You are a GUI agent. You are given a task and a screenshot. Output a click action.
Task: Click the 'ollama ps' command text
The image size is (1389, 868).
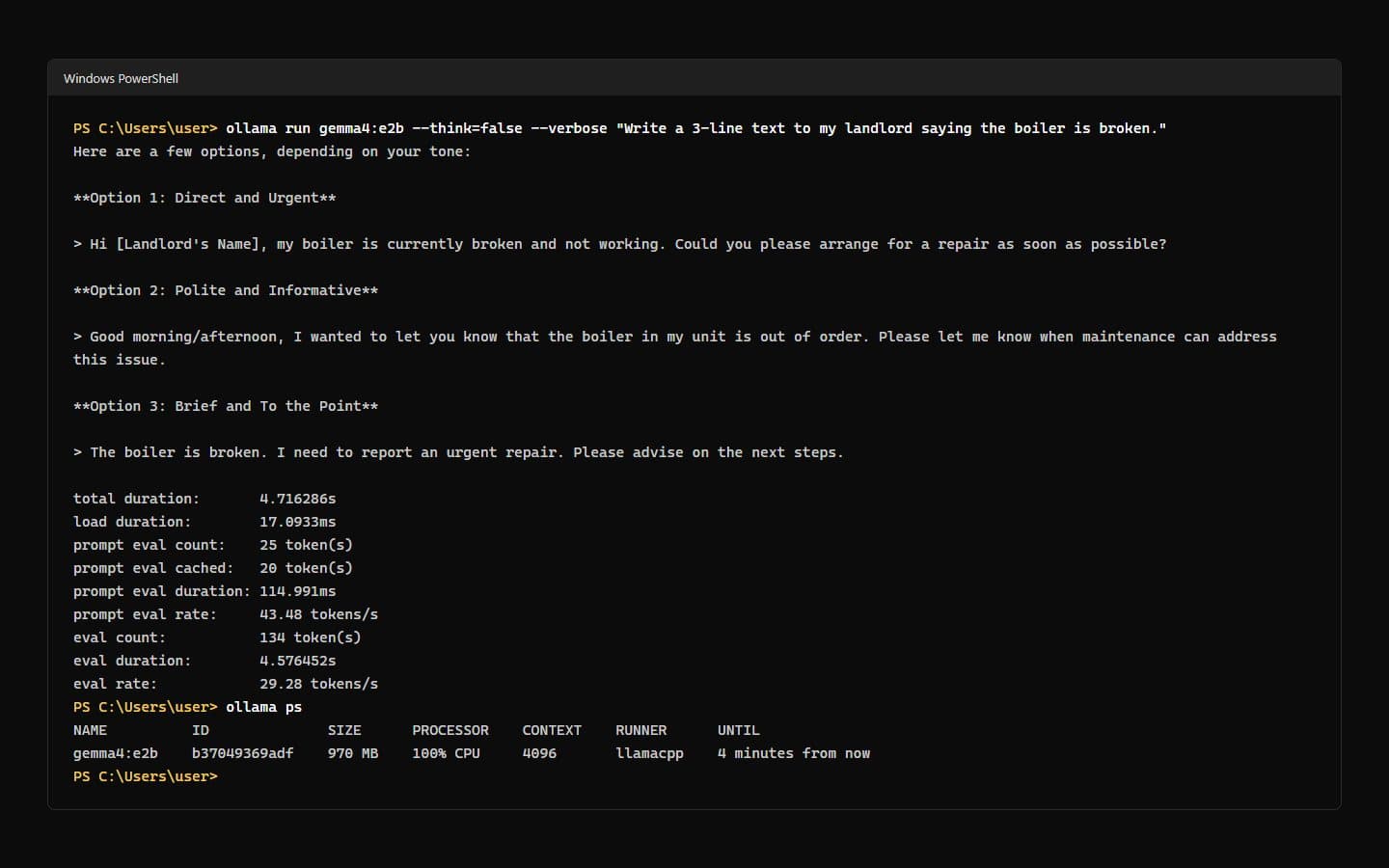point(264,707)
